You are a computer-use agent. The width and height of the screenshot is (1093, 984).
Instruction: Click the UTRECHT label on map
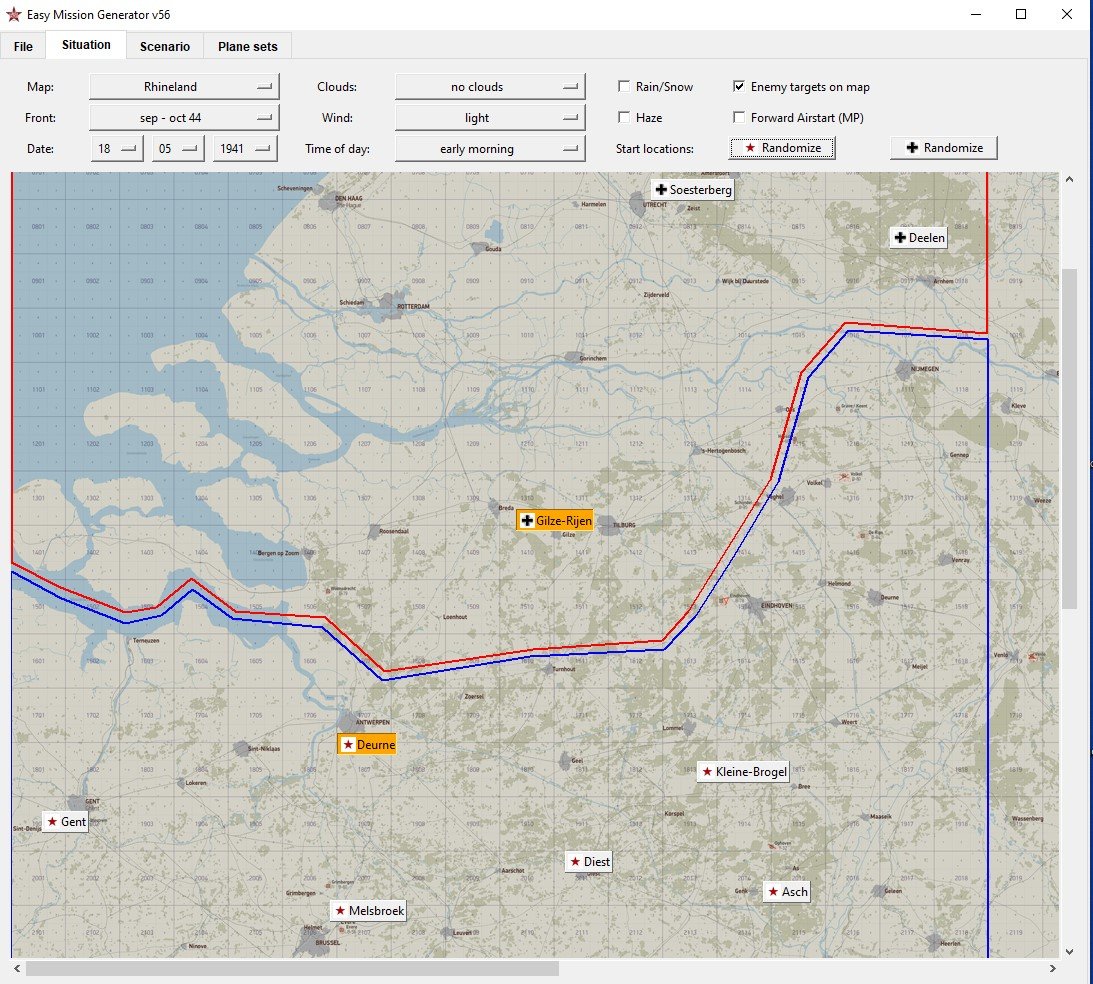655,205
